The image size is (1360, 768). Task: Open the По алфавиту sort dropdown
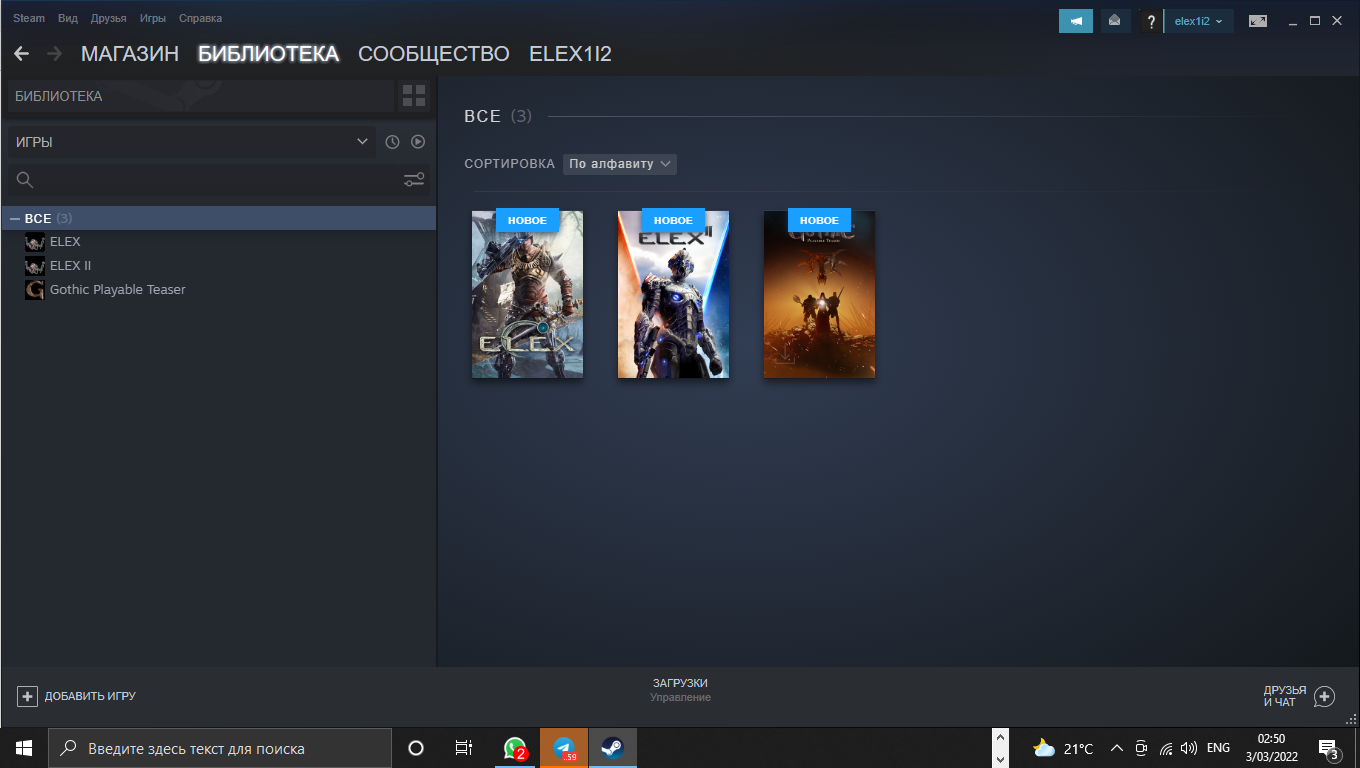point(620,163)
